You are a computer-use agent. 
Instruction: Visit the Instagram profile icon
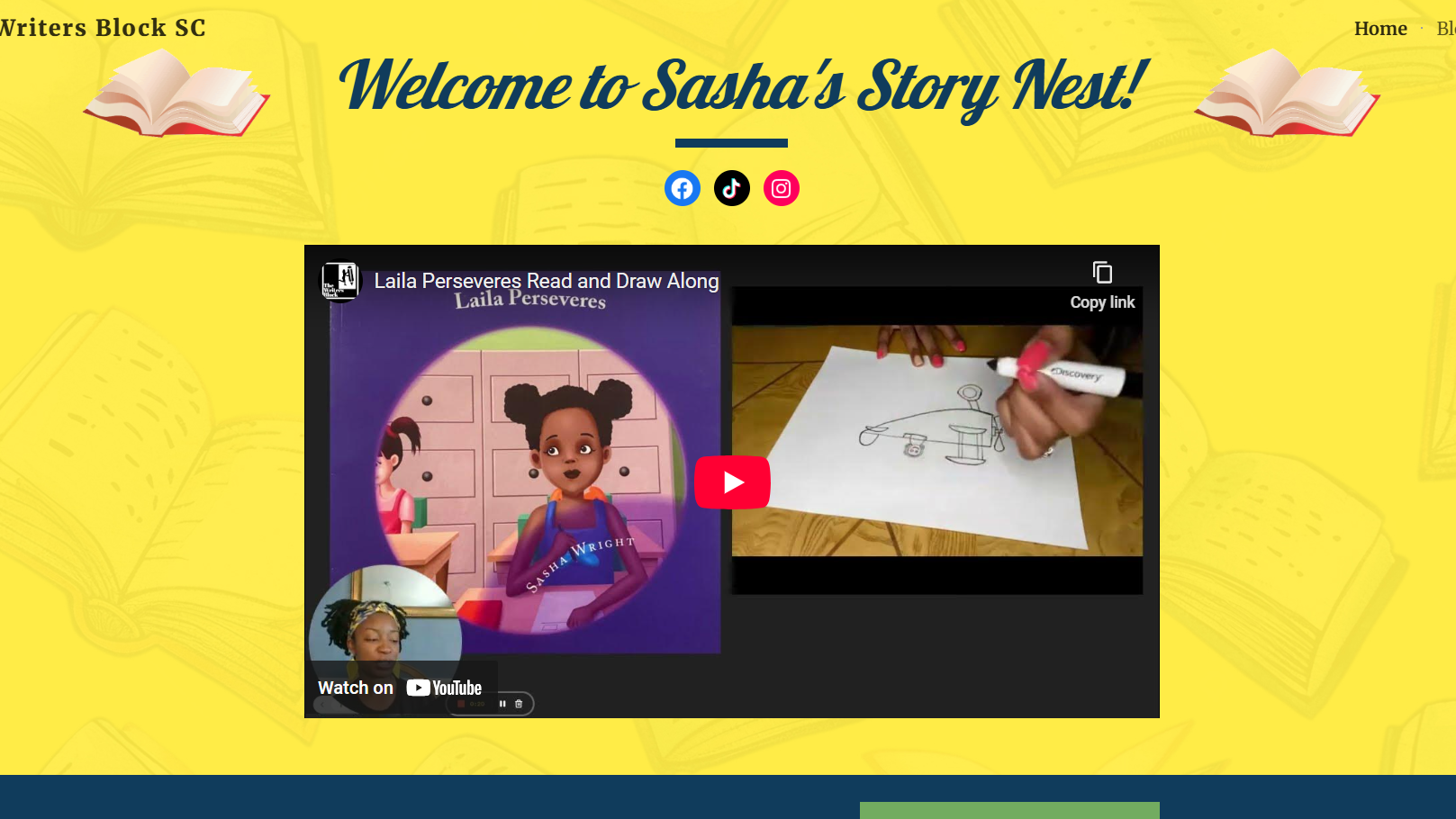(781, 188)
